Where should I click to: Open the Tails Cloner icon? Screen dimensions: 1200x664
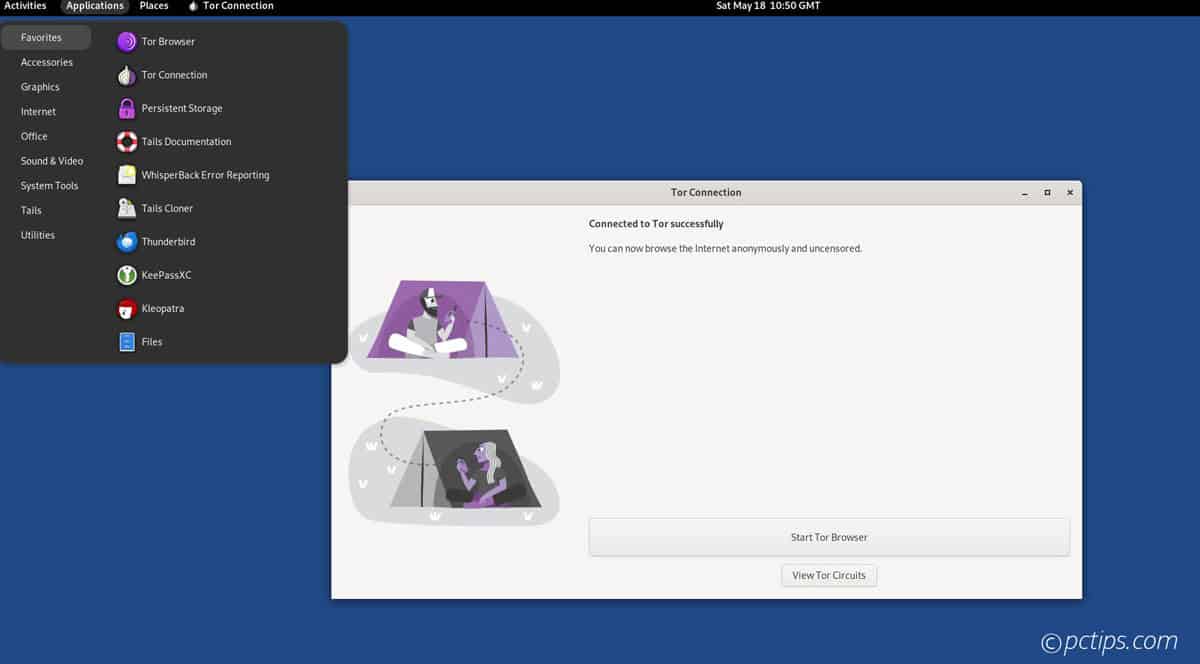click(x=127, y=208)
